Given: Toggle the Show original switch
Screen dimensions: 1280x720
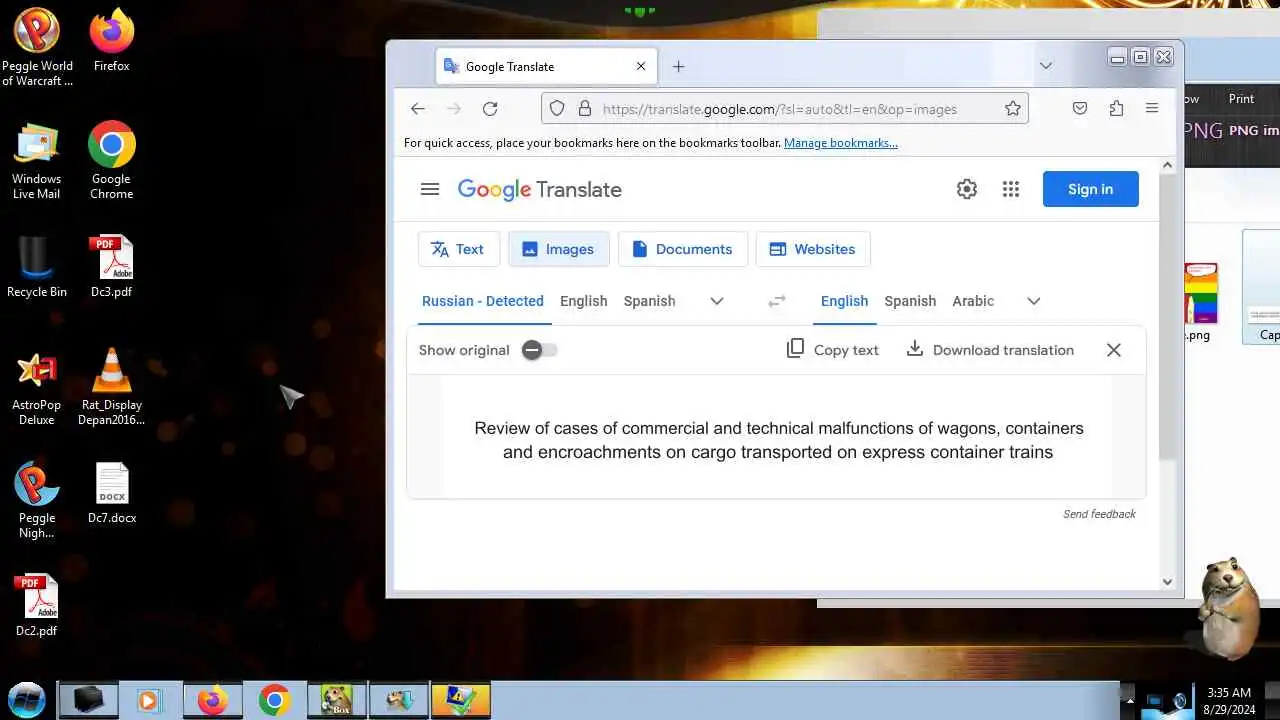Looking at the screenshot, I should point(539,350).
